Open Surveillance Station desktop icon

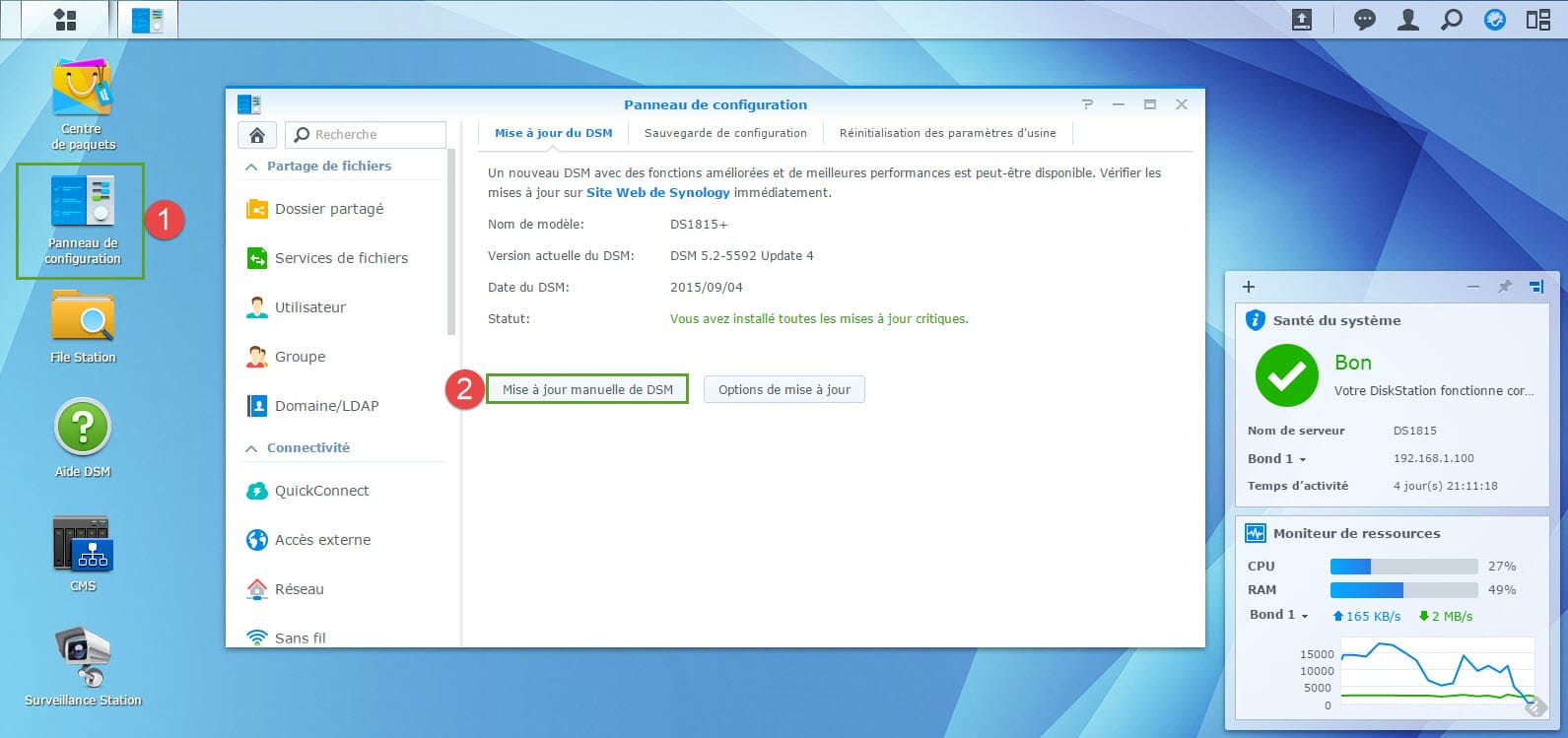coord(83,667)
